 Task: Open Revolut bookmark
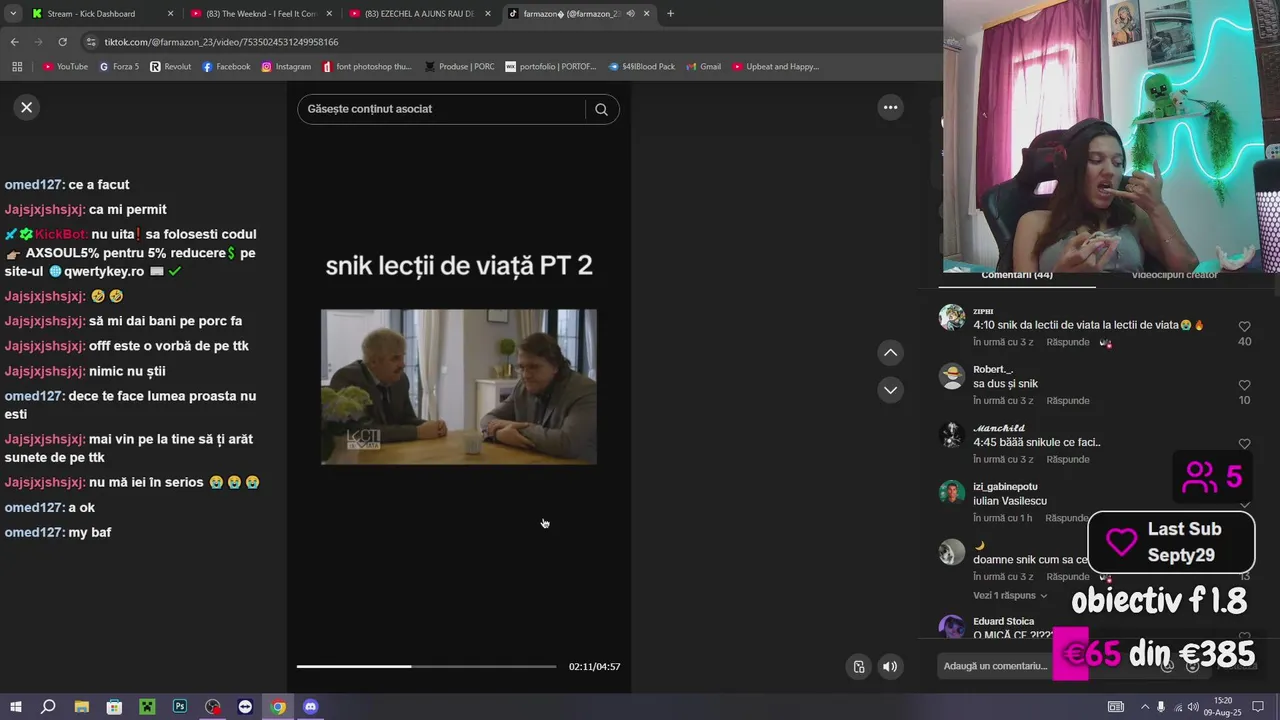pos(170,67)
